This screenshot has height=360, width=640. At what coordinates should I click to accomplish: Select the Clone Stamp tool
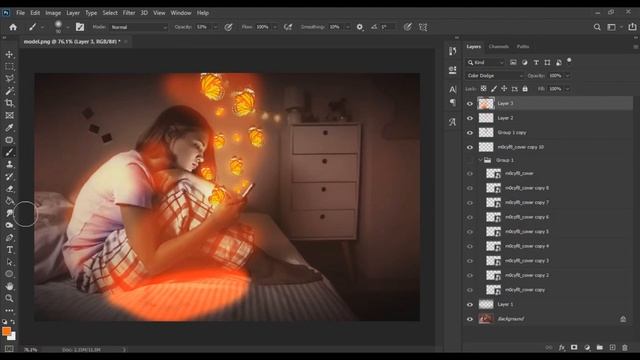9,164
